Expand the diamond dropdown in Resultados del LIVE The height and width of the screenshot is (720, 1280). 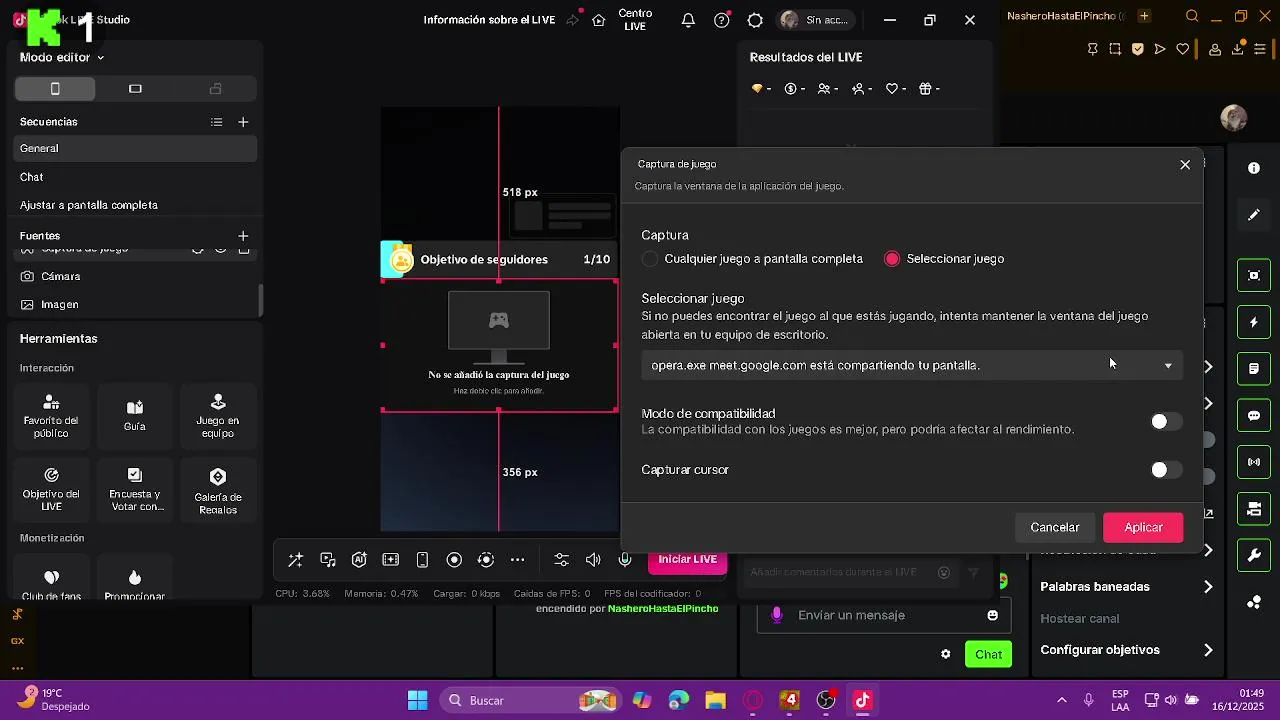(x=761, y=89)
